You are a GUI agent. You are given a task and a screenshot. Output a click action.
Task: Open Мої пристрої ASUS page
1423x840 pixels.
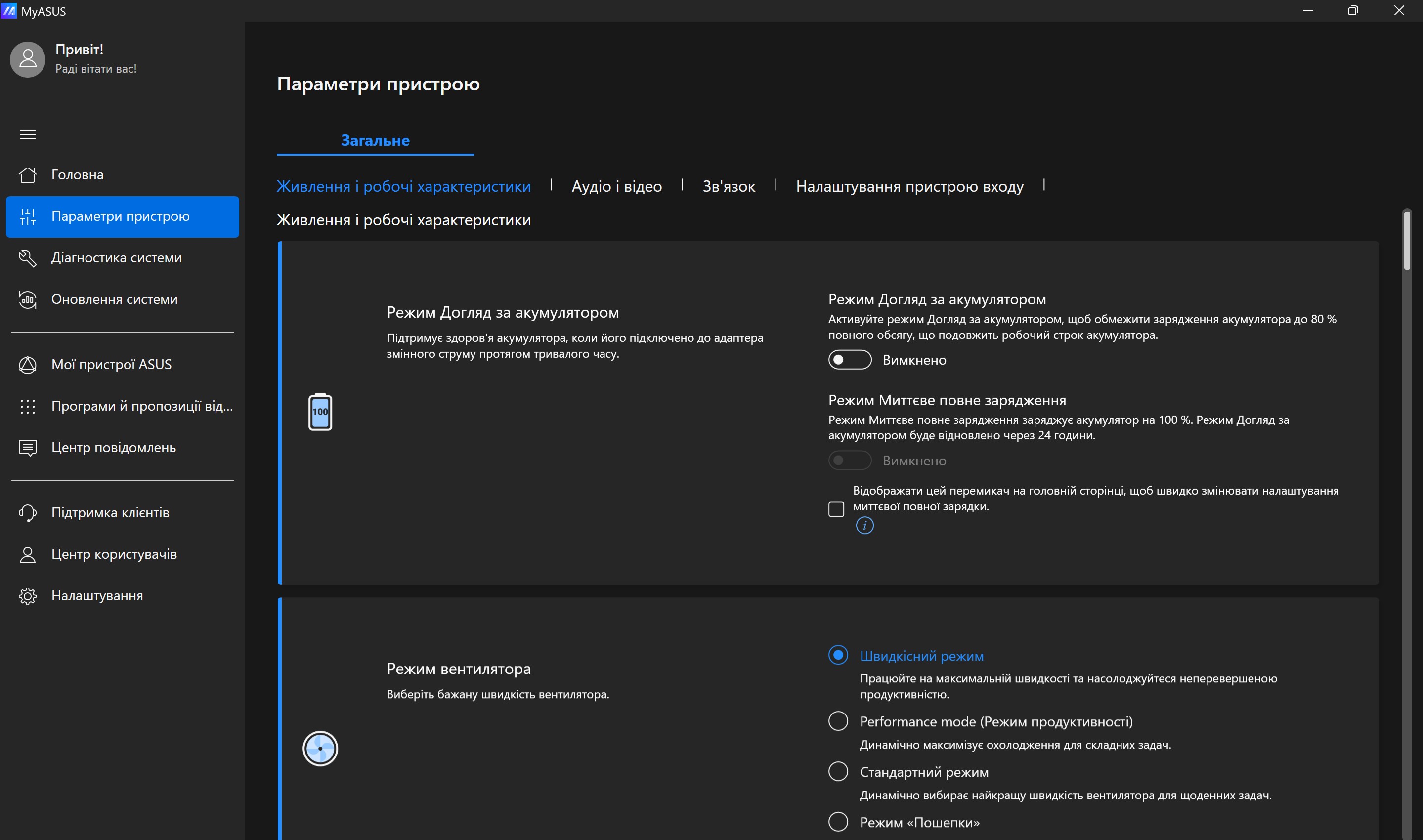click(x=122, y=365)
